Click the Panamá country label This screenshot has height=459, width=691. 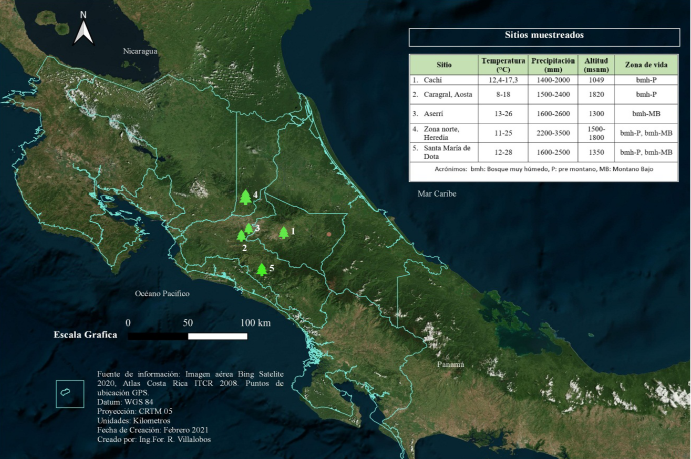click(450, 365)
